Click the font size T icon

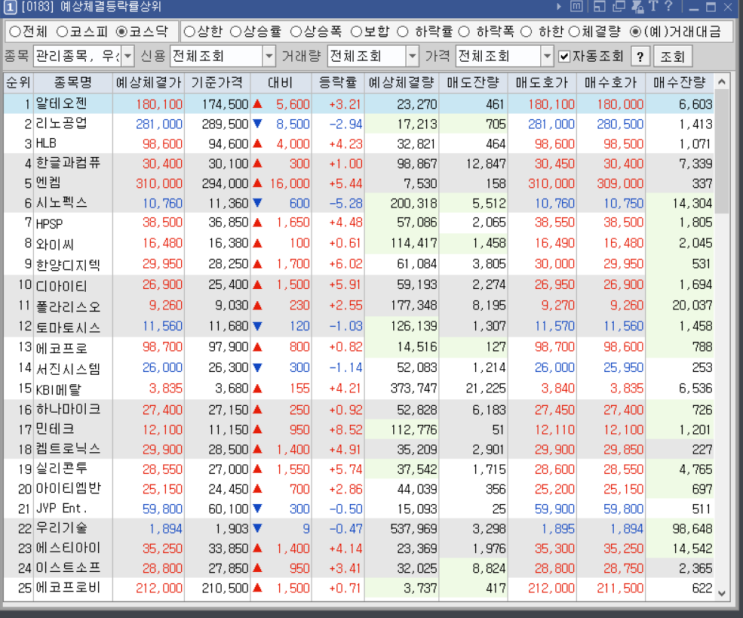click(653, 6)
